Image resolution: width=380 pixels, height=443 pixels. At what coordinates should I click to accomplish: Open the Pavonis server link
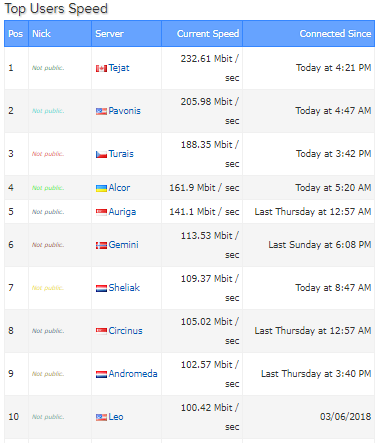pyautogui.click(x=125, y=111)
